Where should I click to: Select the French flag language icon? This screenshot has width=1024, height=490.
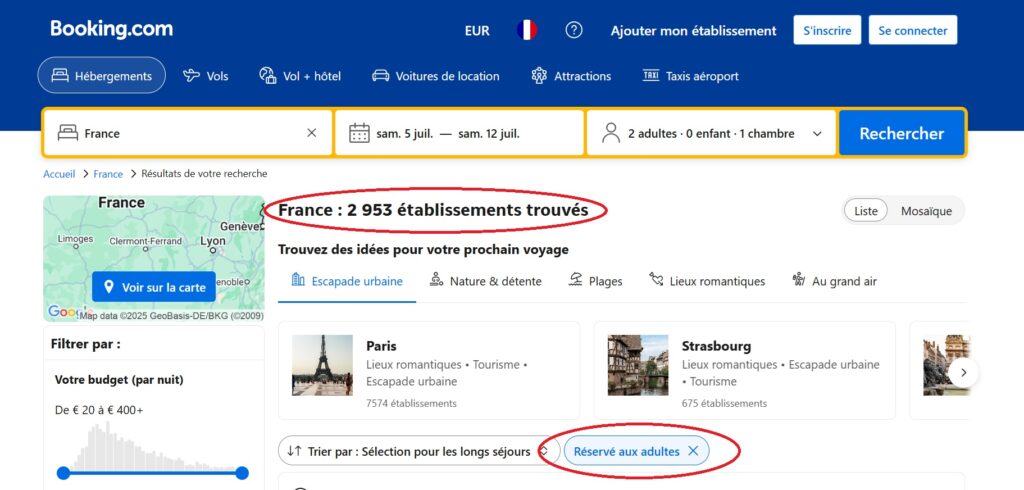click(527, 30)
